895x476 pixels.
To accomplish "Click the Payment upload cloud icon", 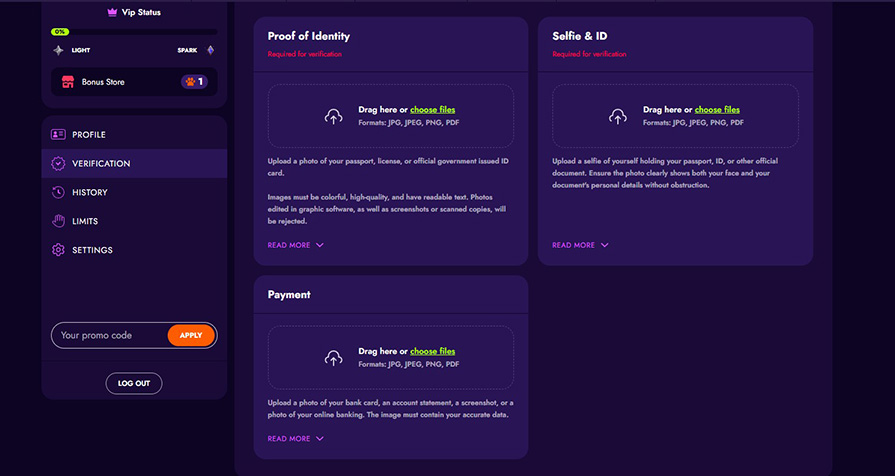I will point(333,357).
